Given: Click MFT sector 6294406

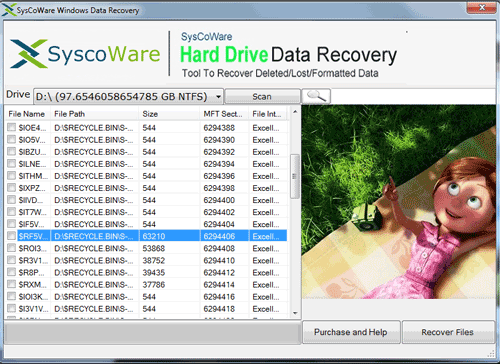Looking at the screenshot, I should point(219,236).
